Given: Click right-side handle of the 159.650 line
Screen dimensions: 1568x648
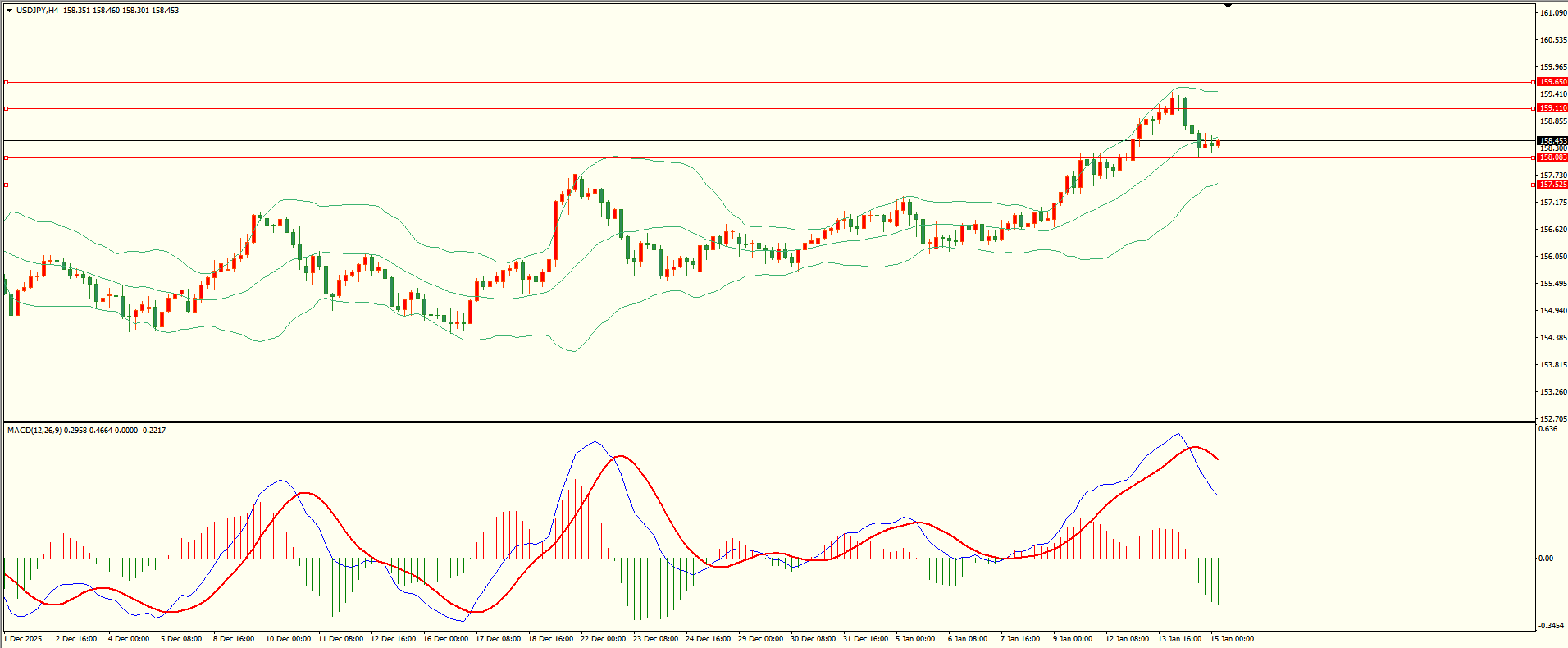Looking at the screenshot, I should tap(1534, 82).
